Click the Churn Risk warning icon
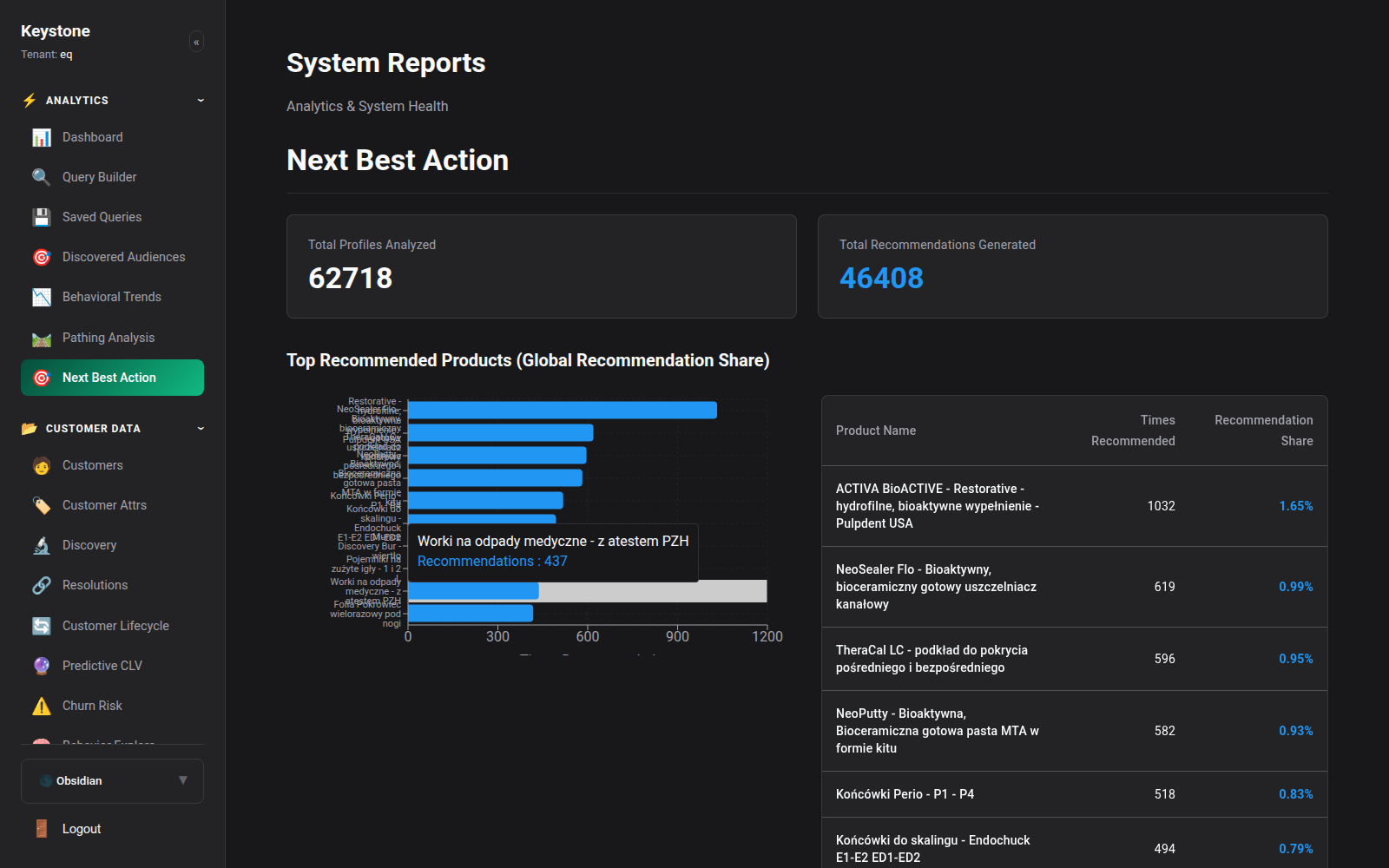Screen dimensions: 1389x868 [x=42, y=706]
